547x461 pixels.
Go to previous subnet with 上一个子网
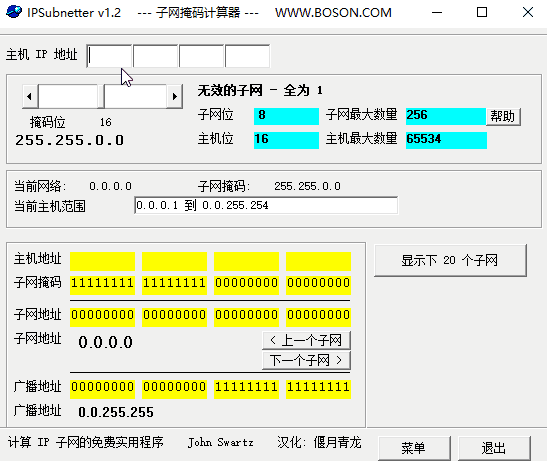(306, 340)
